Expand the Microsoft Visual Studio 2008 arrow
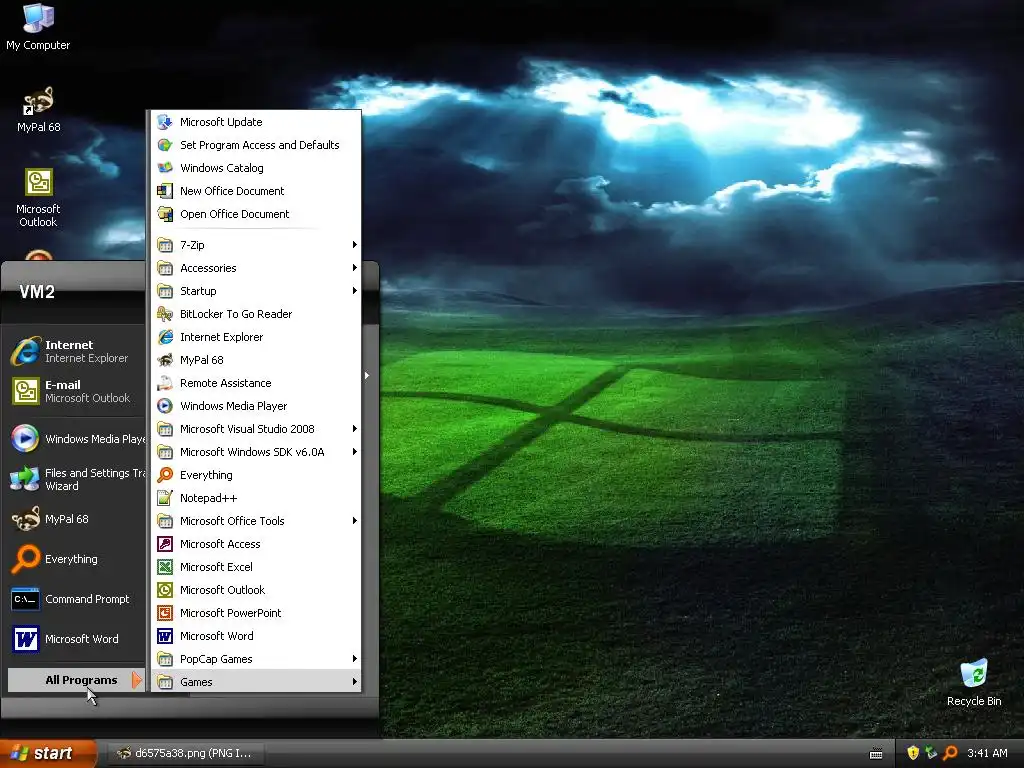This screenshot has height=768, width=1024. tap(355, 428)
